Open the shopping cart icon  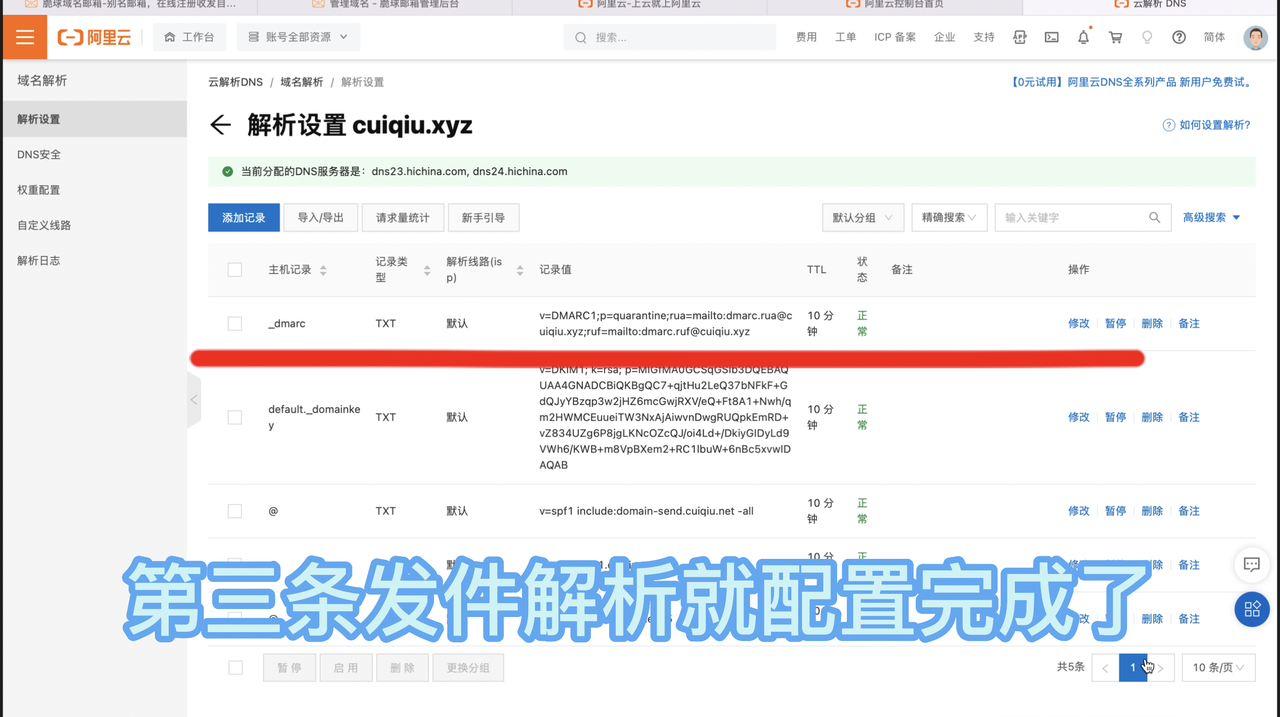point(1115,37)
